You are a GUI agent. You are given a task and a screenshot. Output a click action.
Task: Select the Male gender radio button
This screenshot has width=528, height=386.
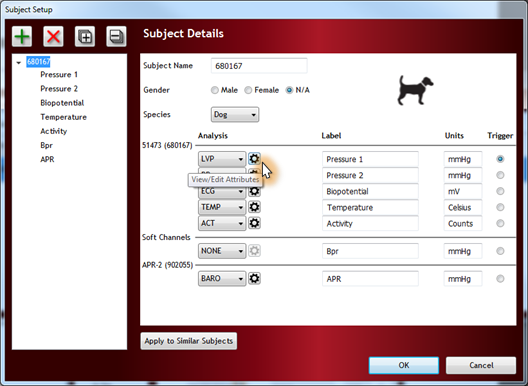pyautogui.click(x=214, y=90)
